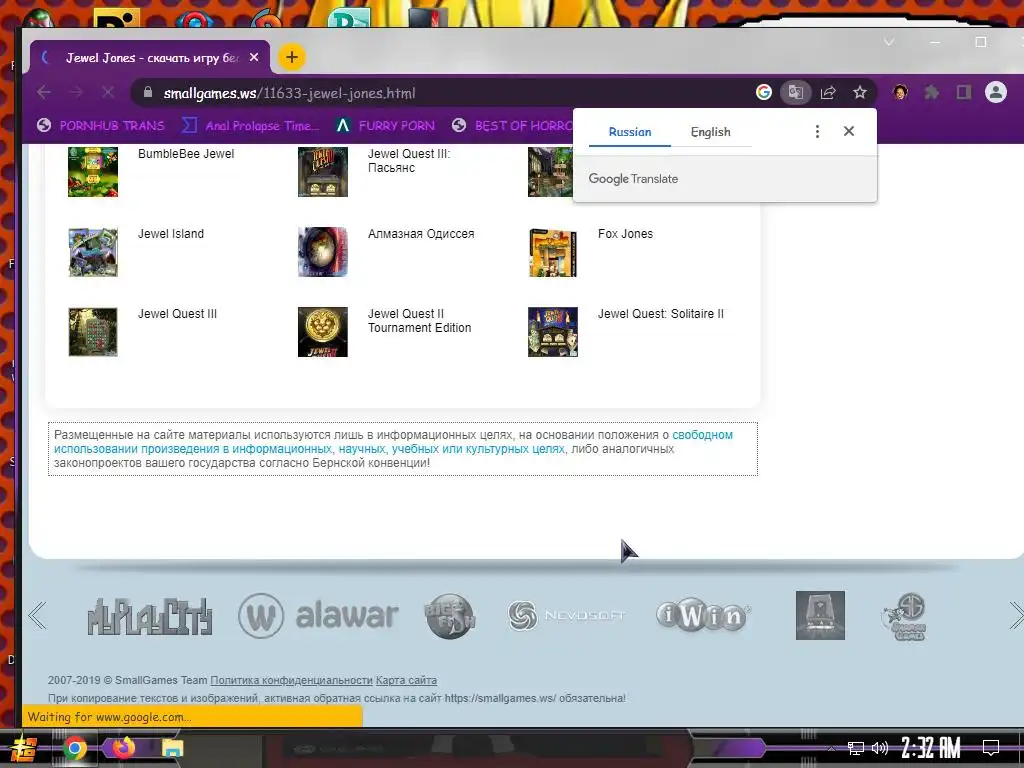Open the BumbleBee Jewel thumbnail
Viewport: 1024px width, 768px height.
93,171
